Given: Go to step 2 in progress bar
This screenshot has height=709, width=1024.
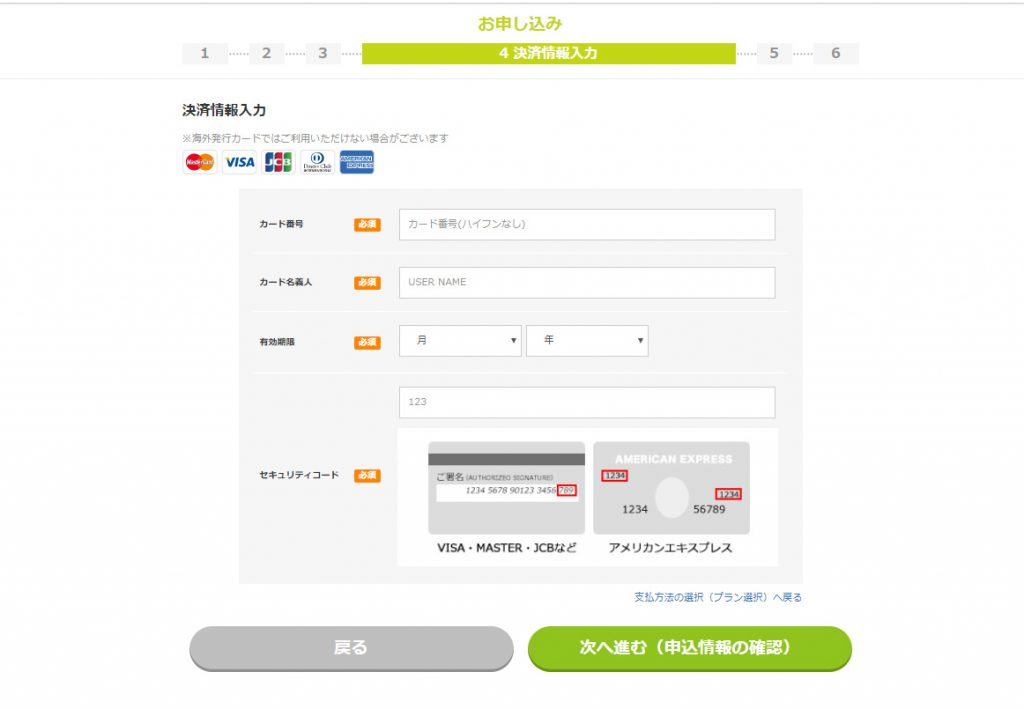Looking at the screenshot, I should [266, 54].
